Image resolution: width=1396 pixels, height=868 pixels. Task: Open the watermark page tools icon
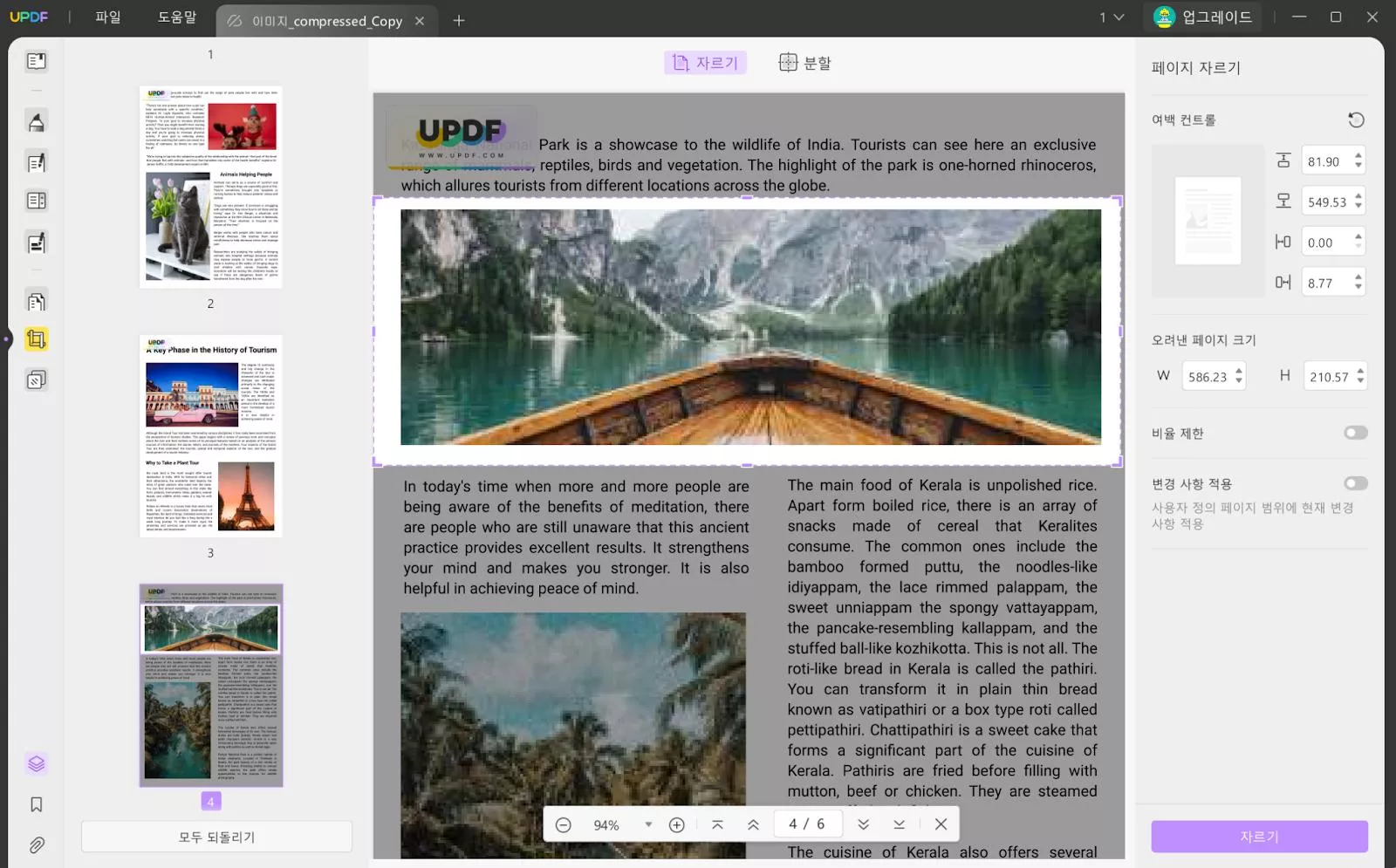[x=36, y=379]
